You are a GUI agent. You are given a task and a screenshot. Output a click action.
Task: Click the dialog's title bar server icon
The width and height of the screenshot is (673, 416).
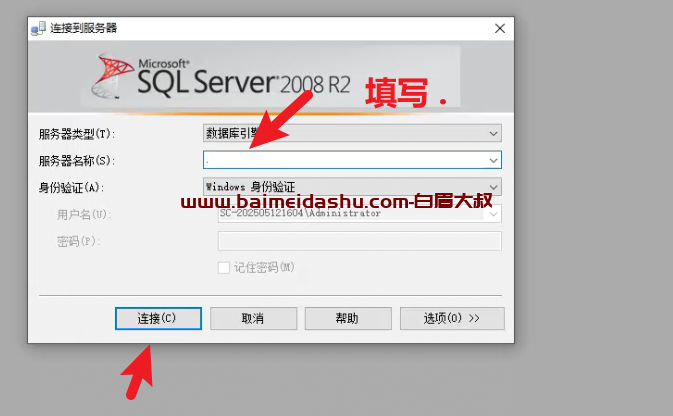[x=38, y=28]
